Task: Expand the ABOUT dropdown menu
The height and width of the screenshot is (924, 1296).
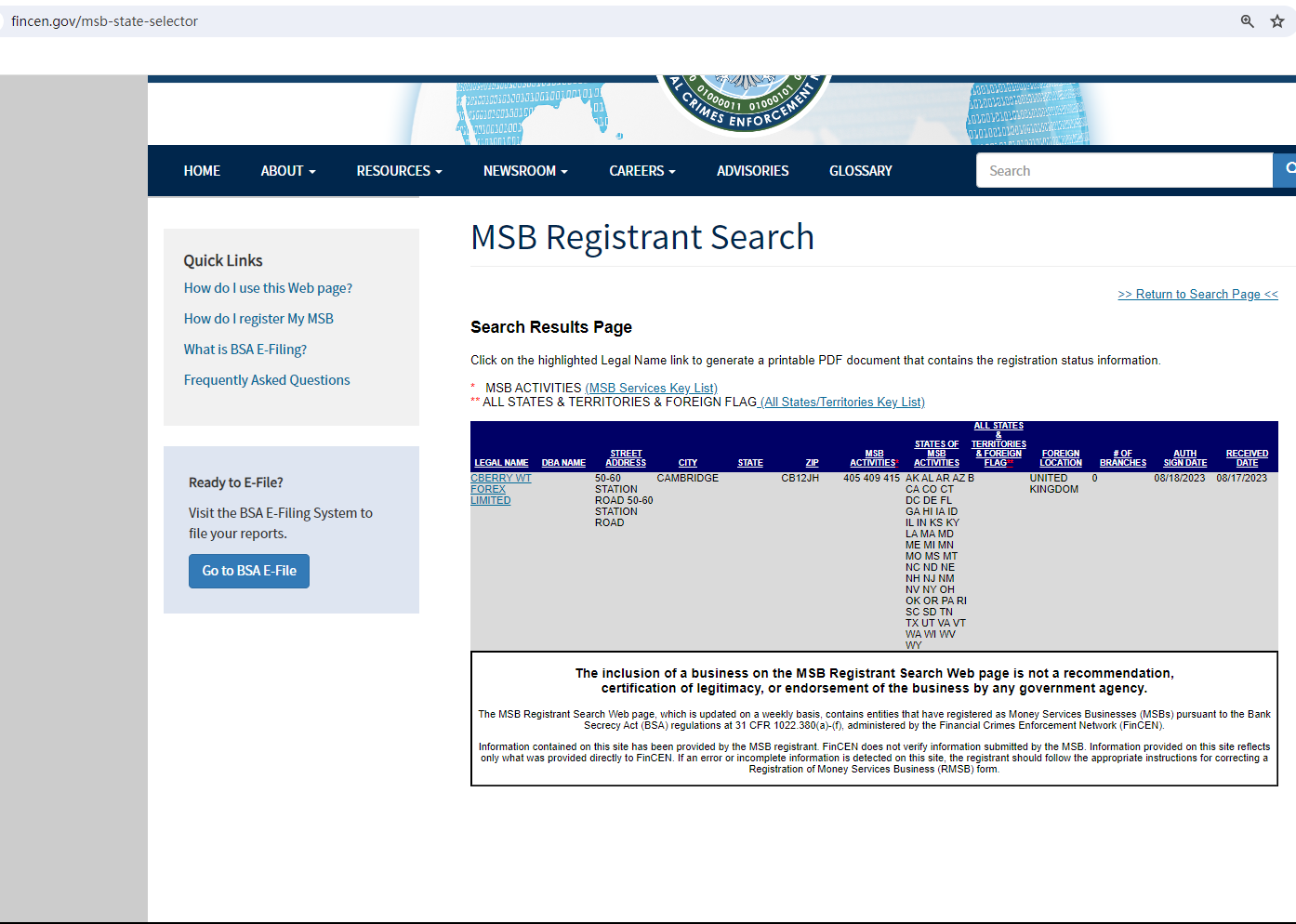Action: coord(288,171)
